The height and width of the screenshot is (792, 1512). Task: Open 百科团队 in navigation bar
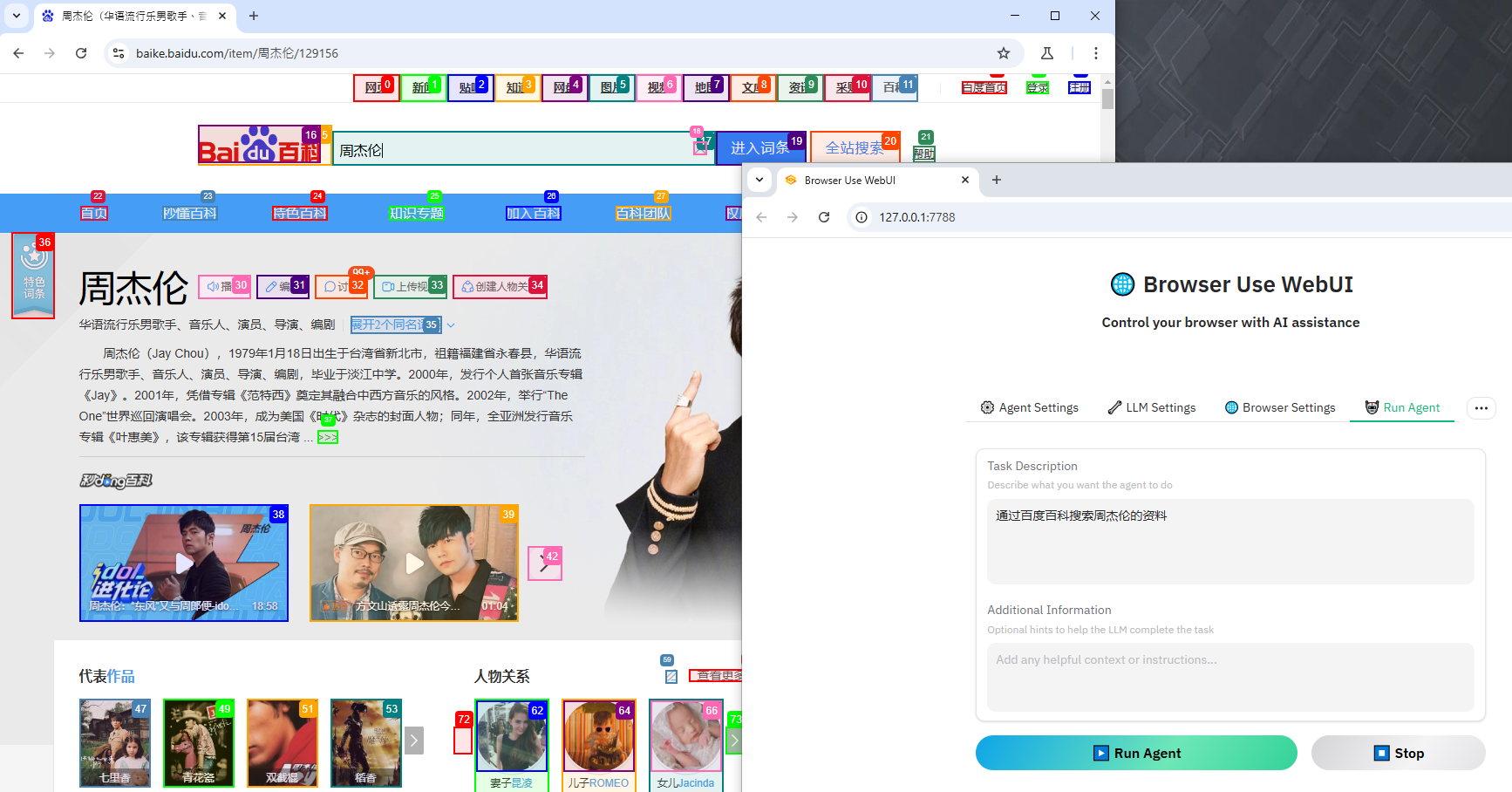click(644, 213)
